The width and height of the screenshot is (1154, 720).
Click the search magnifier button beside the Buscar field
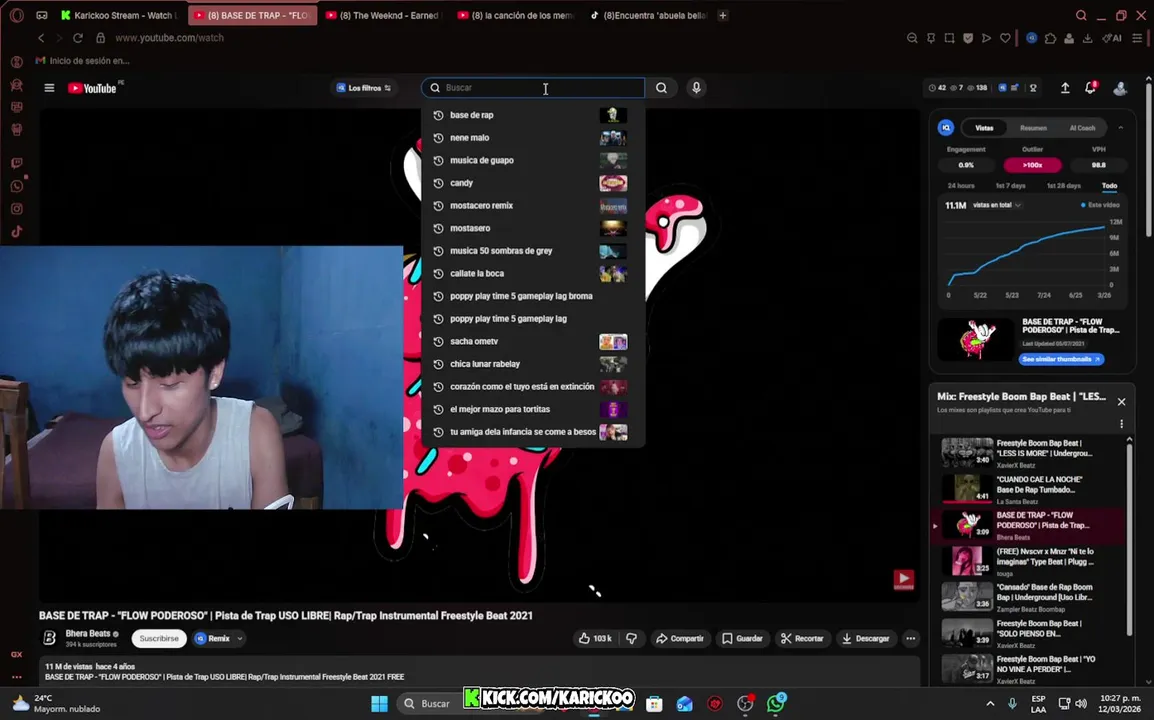click(x=662, y=88)
